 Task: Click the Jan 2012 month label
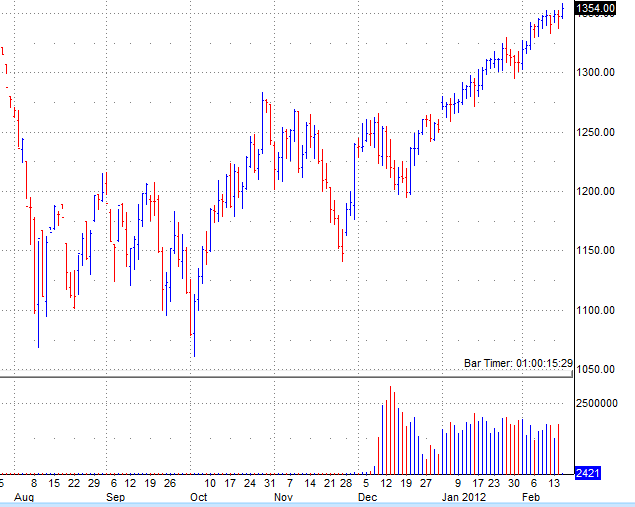464,497
